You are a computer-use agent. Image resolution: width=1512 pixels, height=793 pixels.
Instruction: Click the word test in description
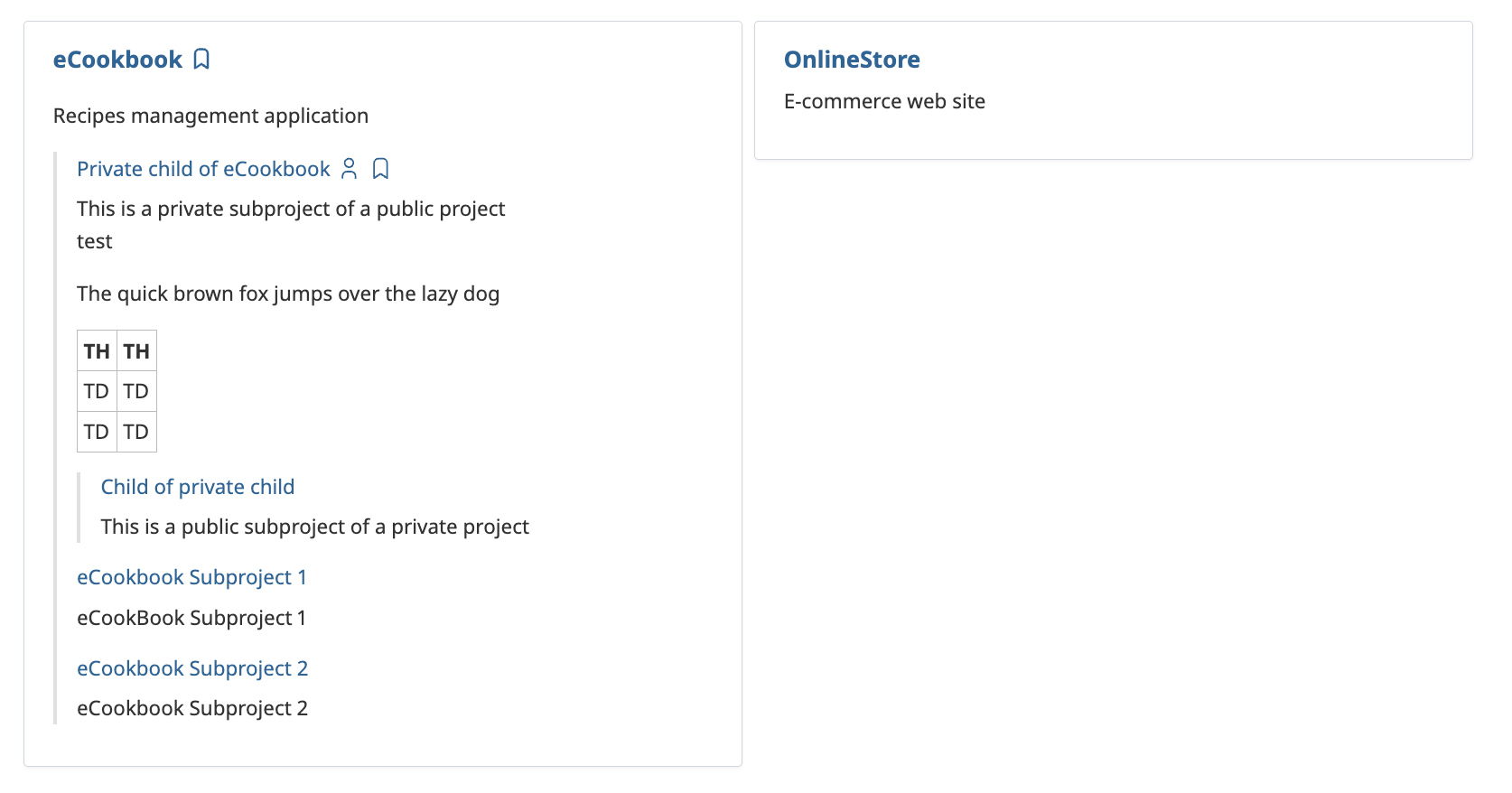pyautogui.click(x=95, y=241)
